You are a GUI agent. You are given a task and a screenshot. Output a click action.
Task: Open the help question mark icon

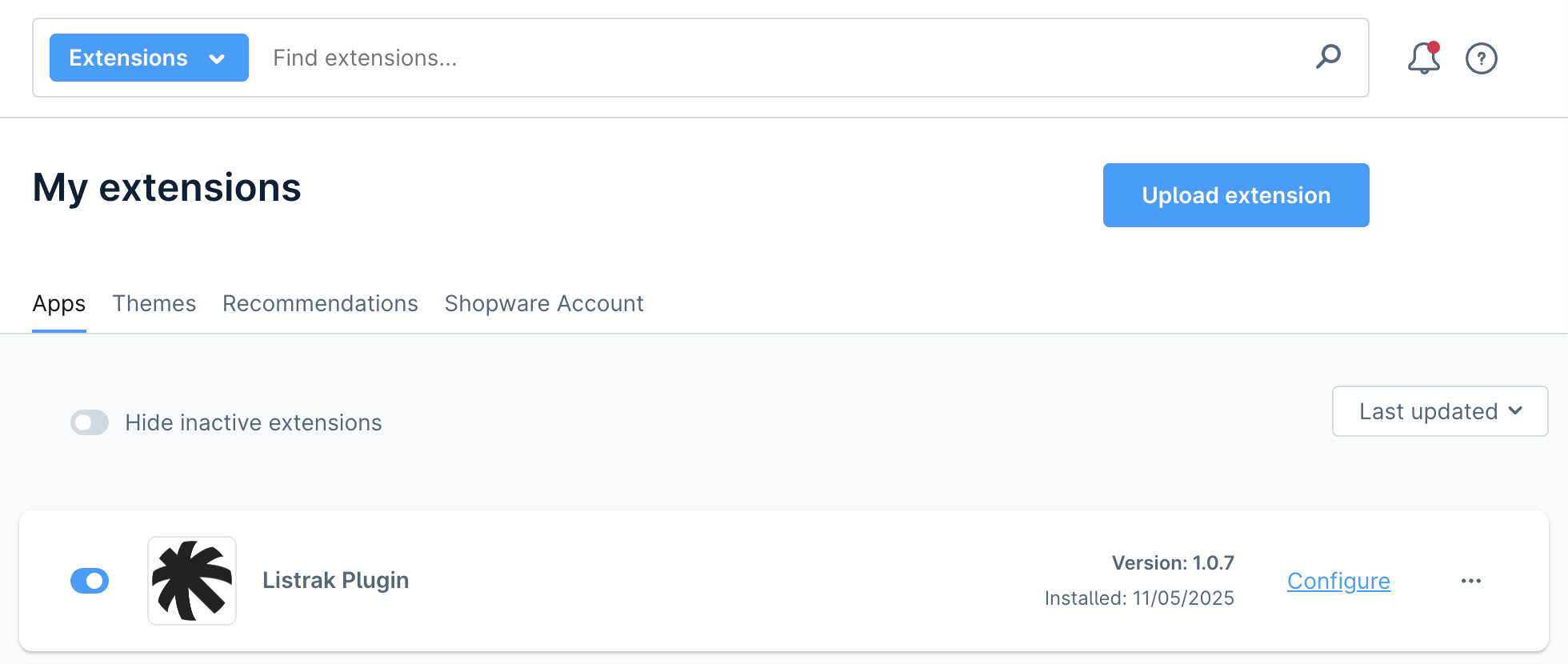1481,58
